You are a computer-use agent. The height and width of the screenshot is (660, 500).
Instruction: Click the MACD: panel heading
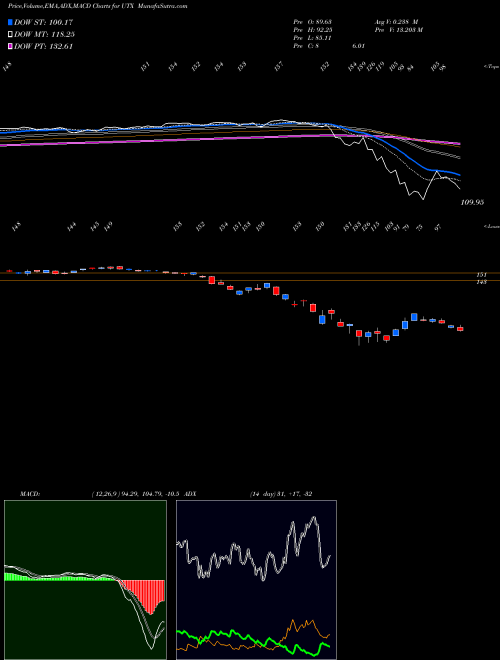click(30, 494)
